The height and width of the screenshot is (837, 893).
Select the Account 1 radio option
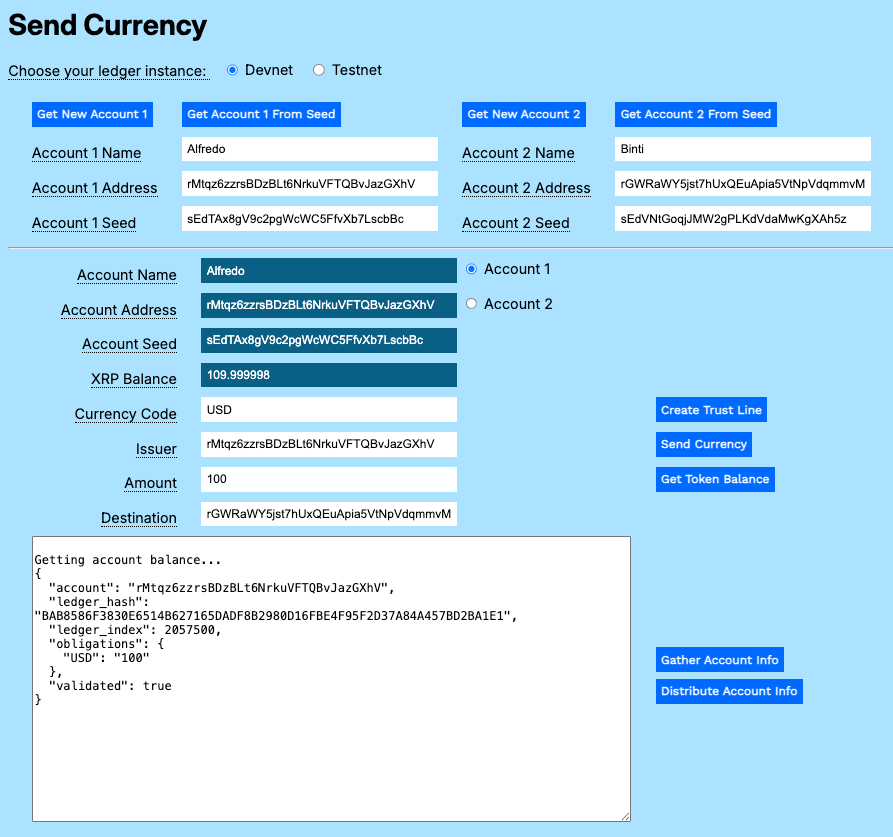pos(471,268)
